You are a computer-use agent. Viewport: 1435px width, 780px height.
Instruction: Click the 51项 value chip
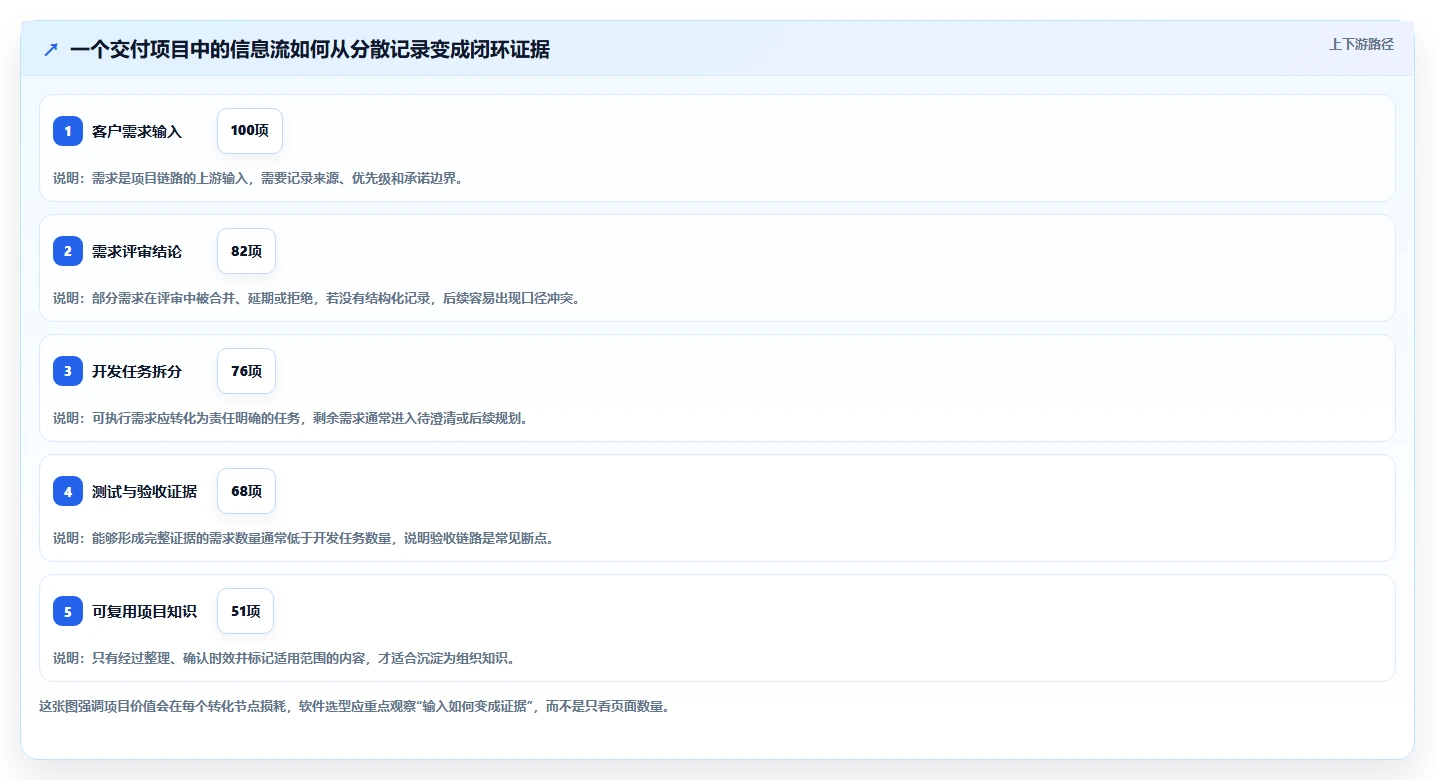pos(245,611)
